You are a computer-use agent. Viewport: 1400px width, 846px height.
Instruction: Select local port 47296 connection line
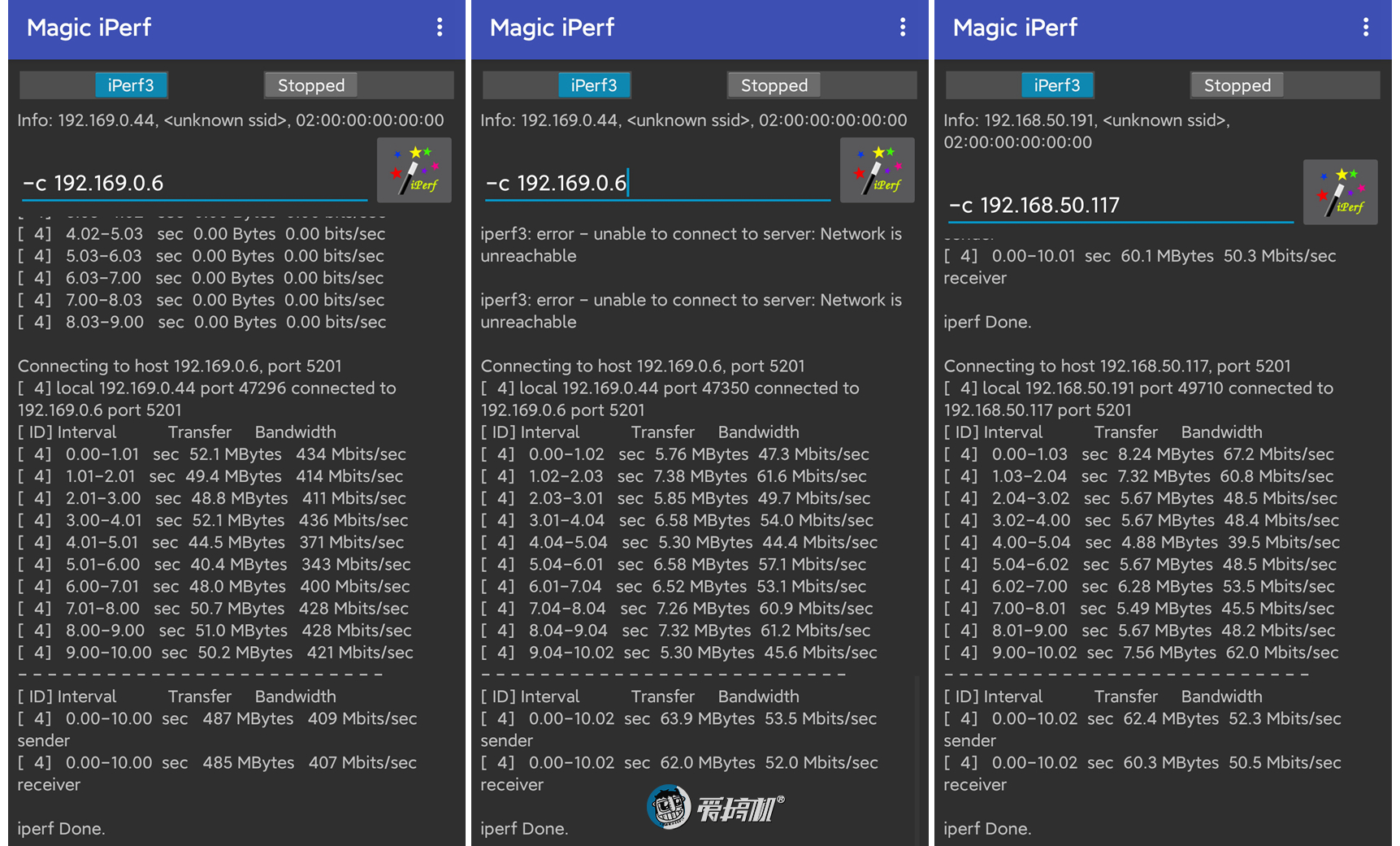(x=207, y=399)
